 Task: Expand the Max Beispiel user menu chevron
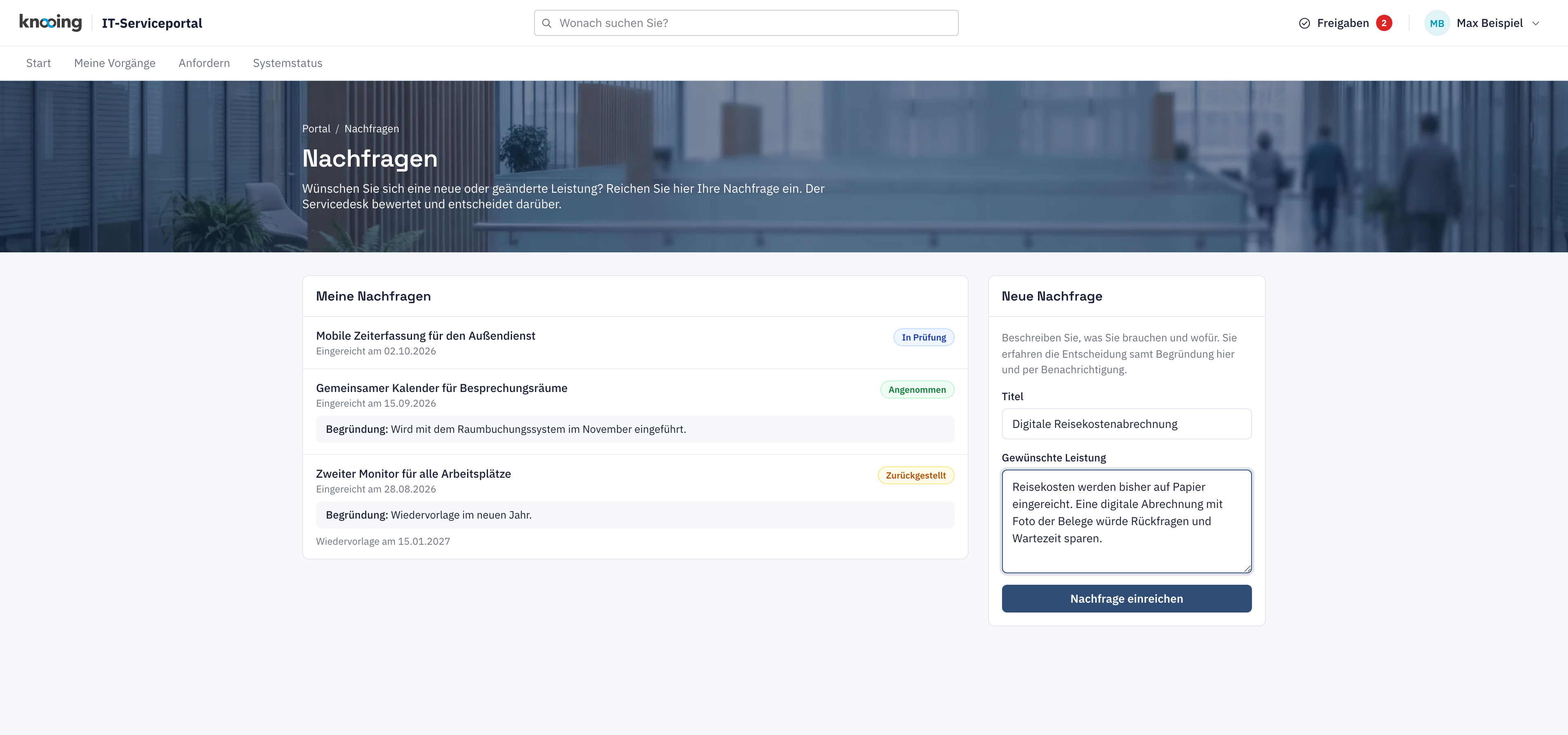tap(1536, 23)
